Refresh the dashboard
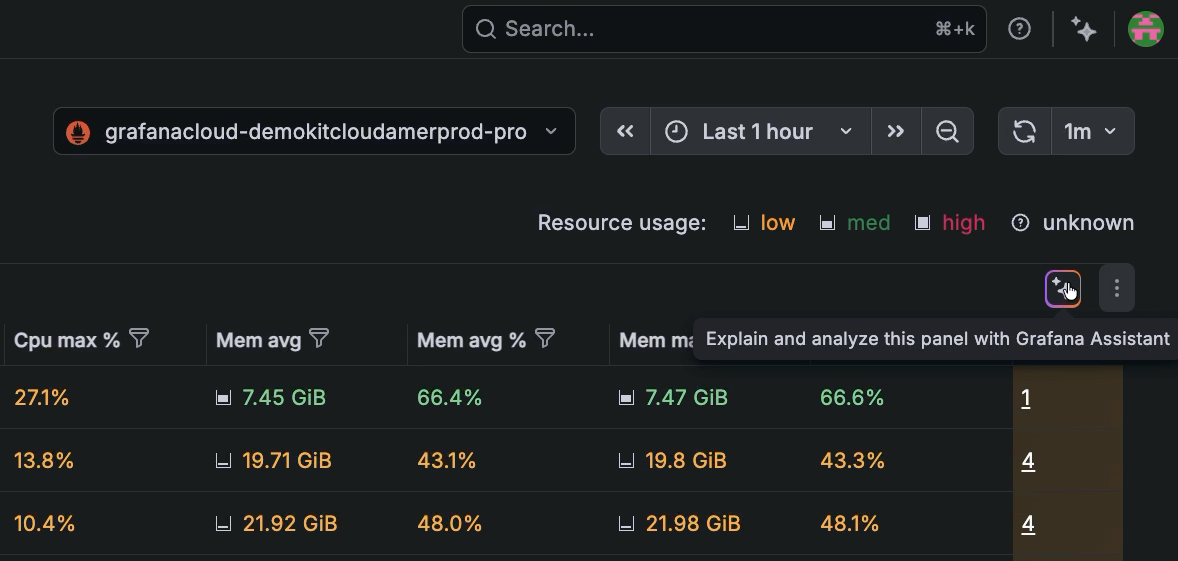The width and height of the screenshot is (1178, 561). coord(1025,131)
